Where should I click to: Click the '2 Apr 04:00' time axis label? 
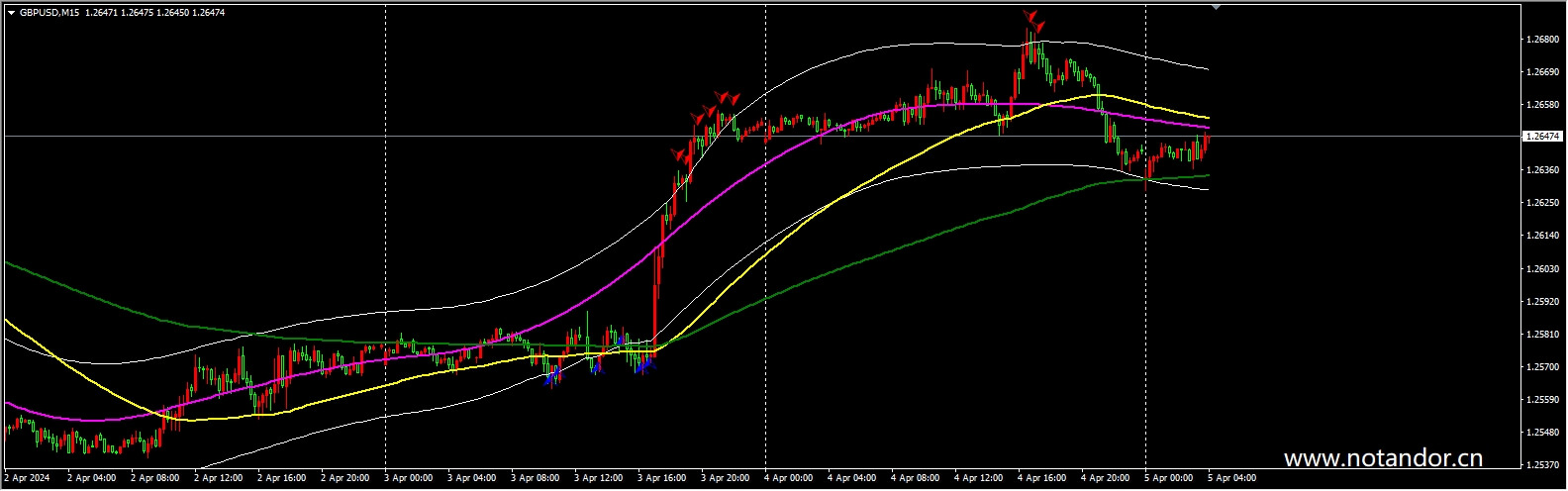(91, 478)
